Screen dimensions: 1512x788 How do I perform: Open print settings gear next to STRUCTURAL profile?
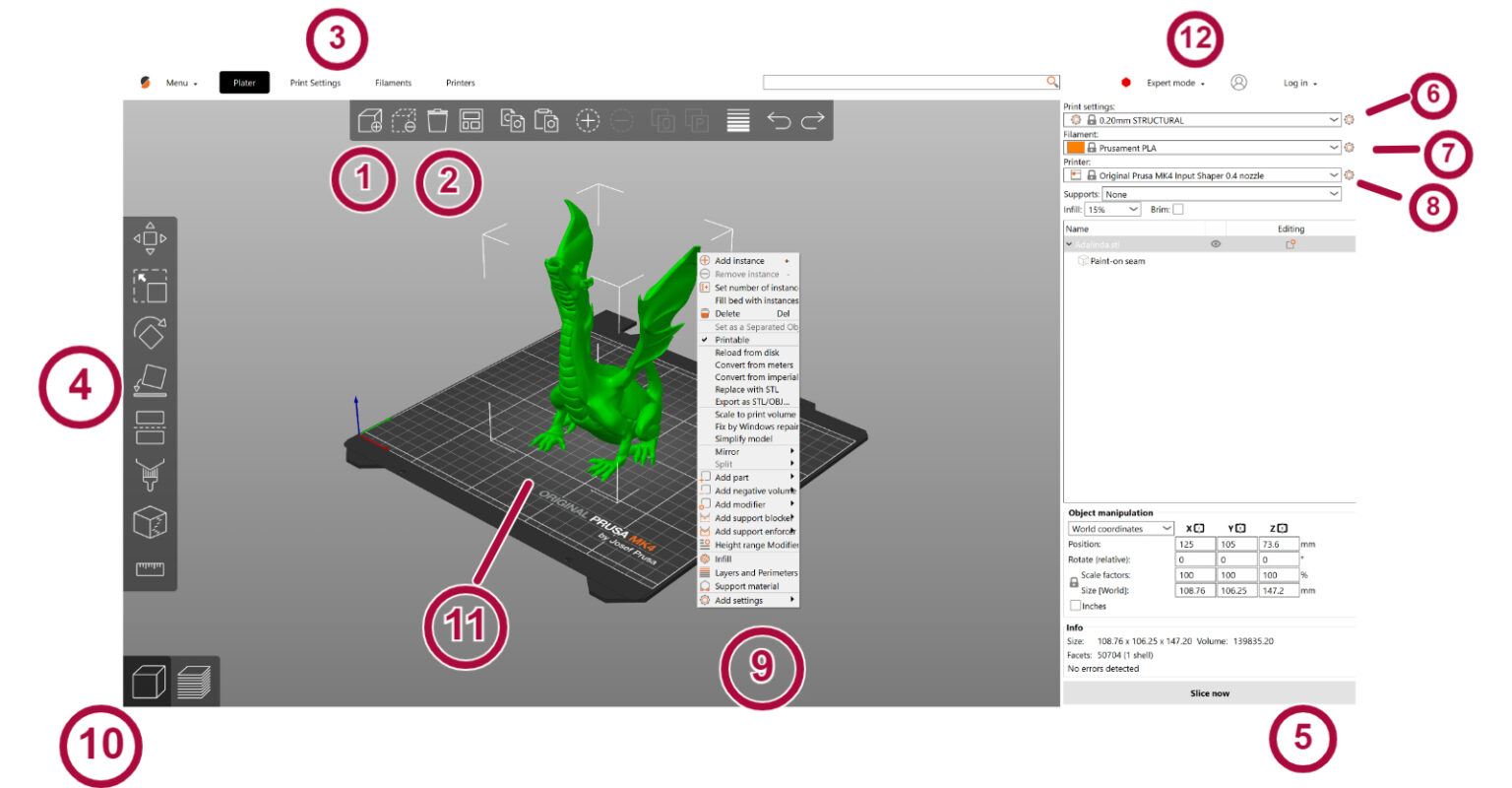1350,119
